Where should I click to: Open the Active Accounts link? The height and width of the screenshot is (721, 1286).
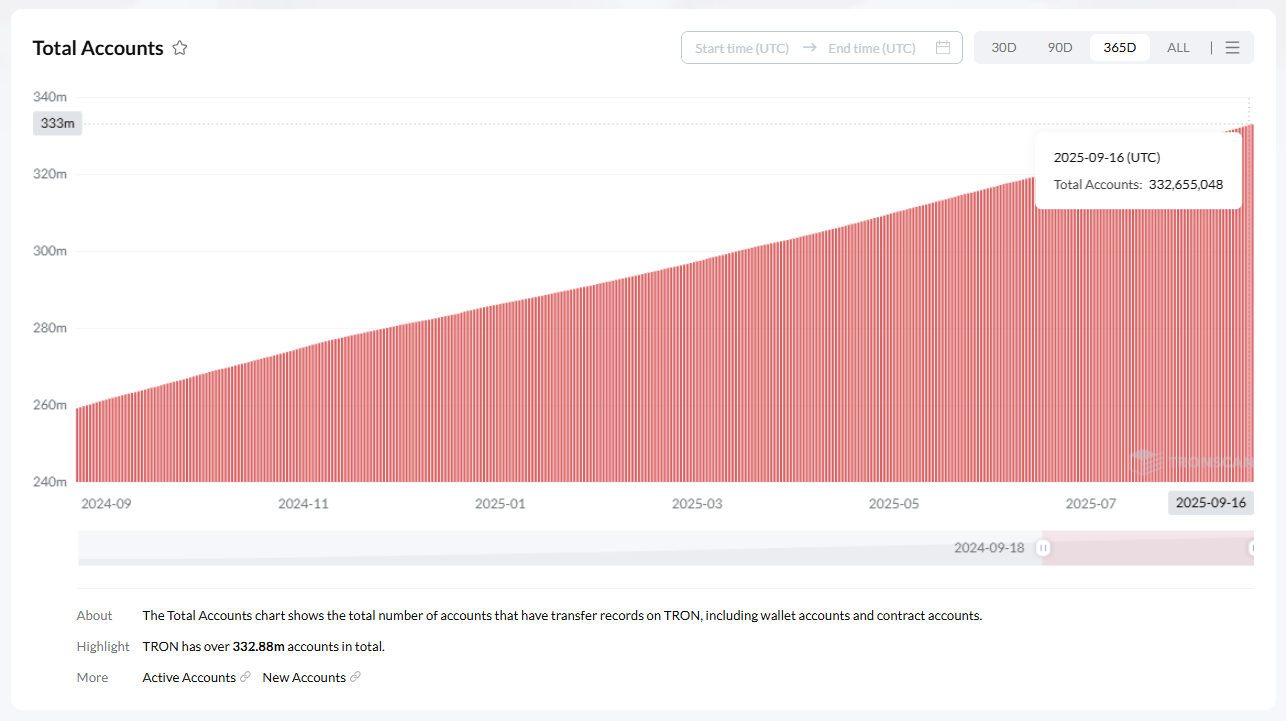(x=189, y=677)
